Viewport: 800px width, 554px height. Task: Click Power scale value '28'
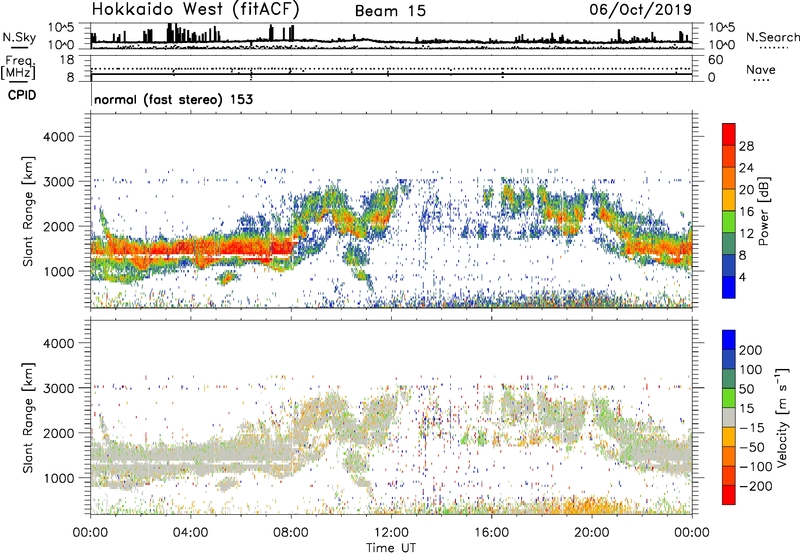point(746,146)
